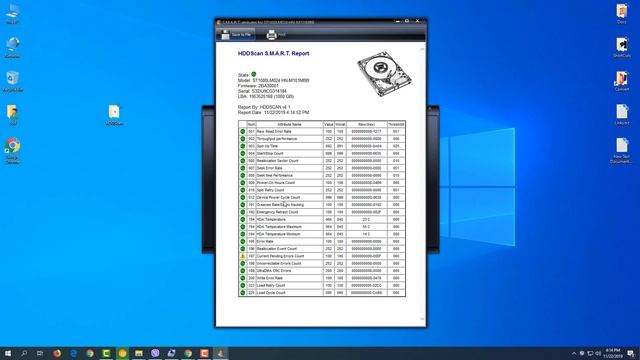Show hidden system tray icons

point(574,353)
